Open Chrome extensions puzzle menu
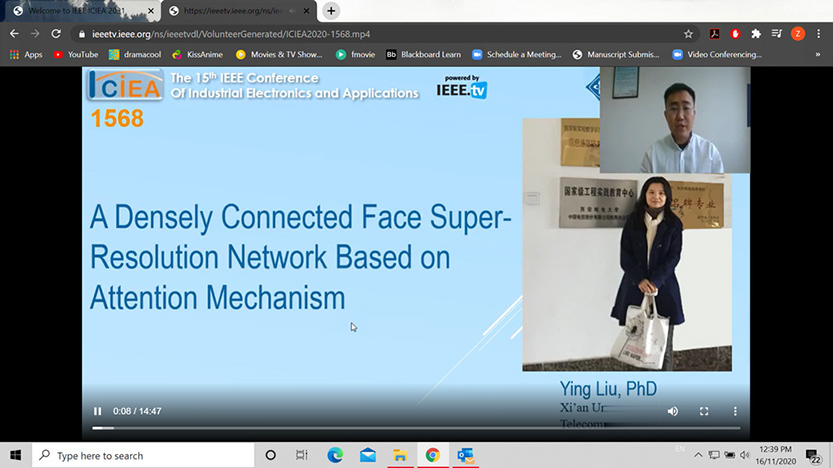Viewport: 833px width, 468px height. tap(756, 34)
